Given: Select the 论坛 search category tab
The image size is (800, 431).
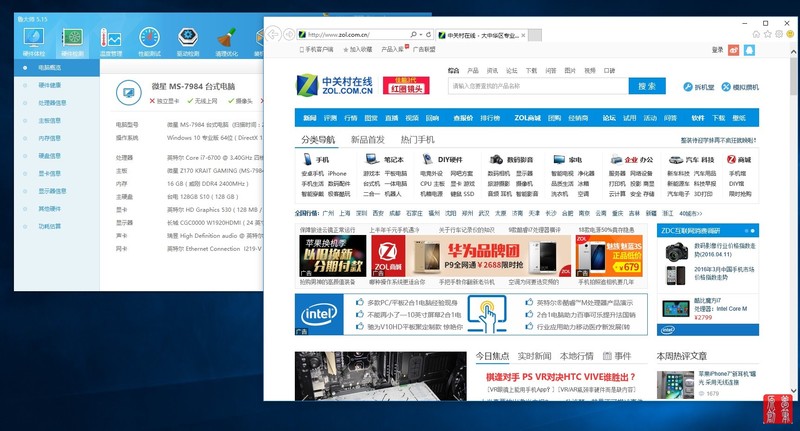Looking at the screenshot, I should pyautogui.click(x=512, y=70).
